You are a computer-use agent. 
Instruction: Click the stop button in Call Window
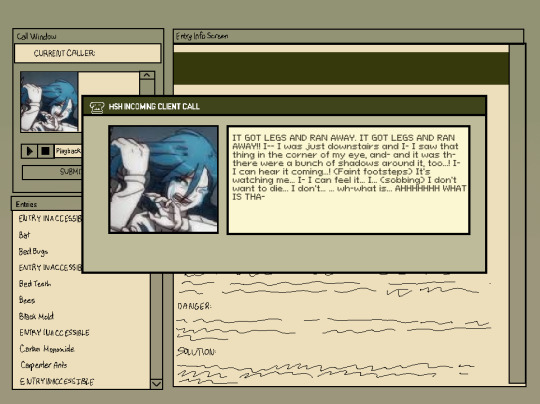[x=45, y=151]
